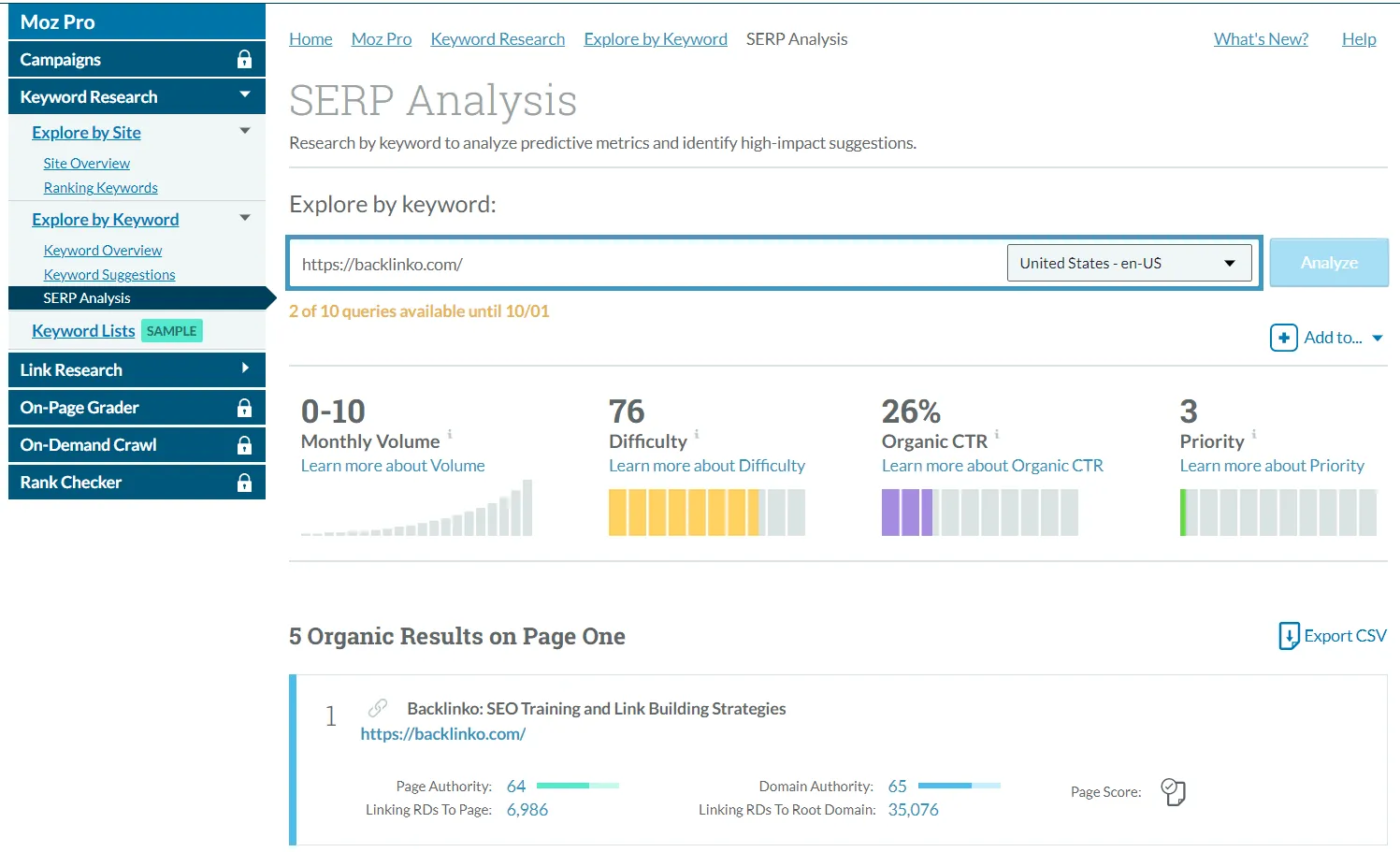
Task: Click the yellow Difficulty score bar
Action: click(x=683, y=513)
